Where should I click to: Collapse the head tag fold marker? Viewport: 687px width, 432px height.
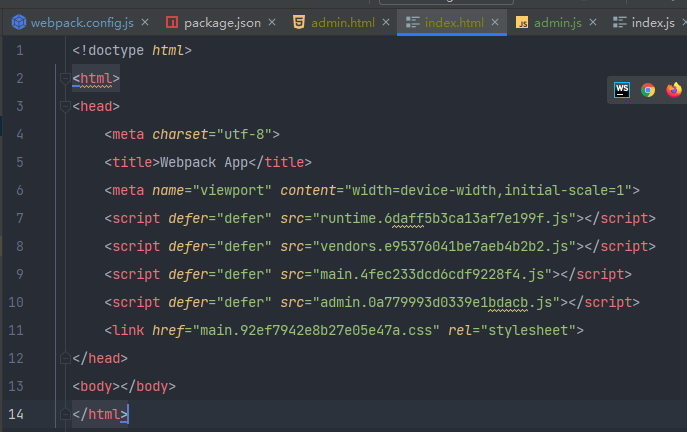point(65,106)
